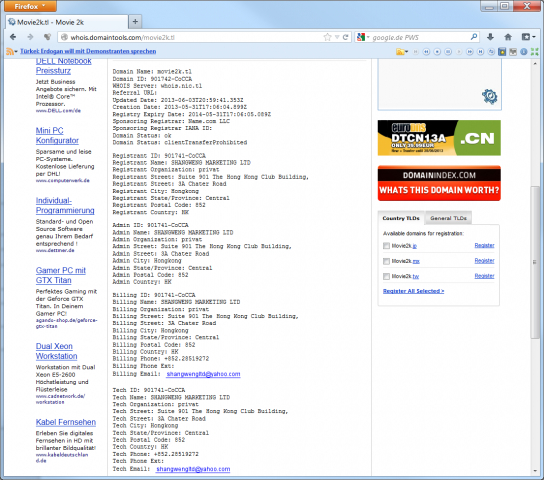The image size is (544, 480).
Task: Go to the home page icon
Action: click(508, 37)
